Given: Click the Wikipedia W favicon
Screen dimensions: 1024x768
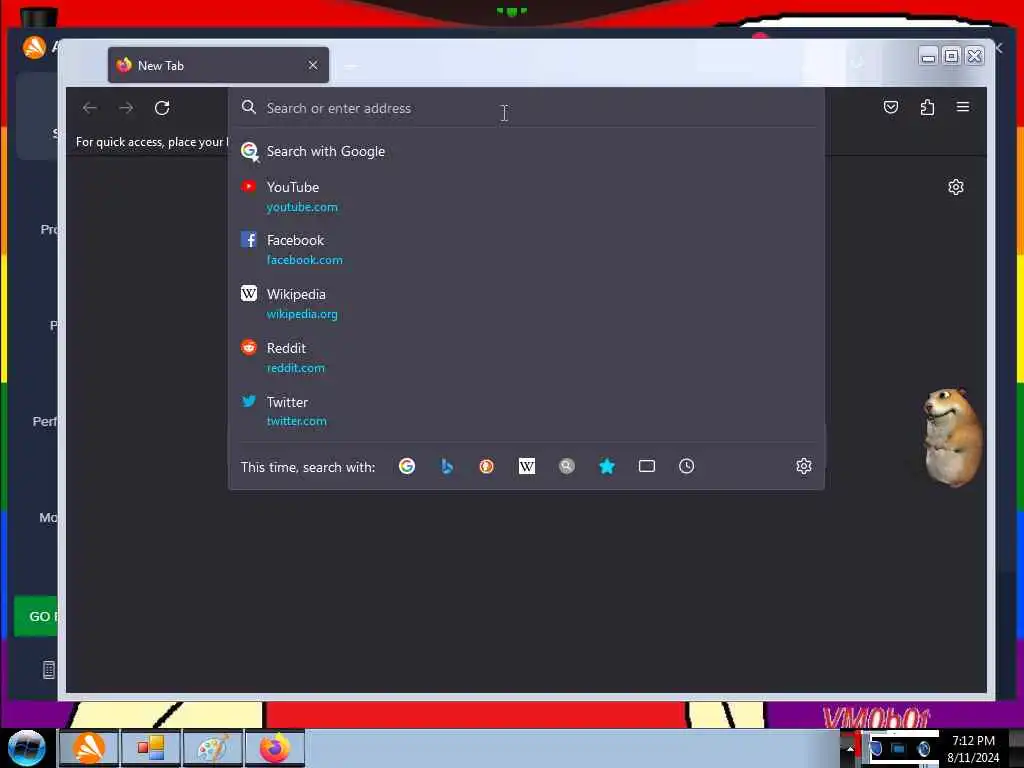Looking at the screenshot, I should pos(248,293).
